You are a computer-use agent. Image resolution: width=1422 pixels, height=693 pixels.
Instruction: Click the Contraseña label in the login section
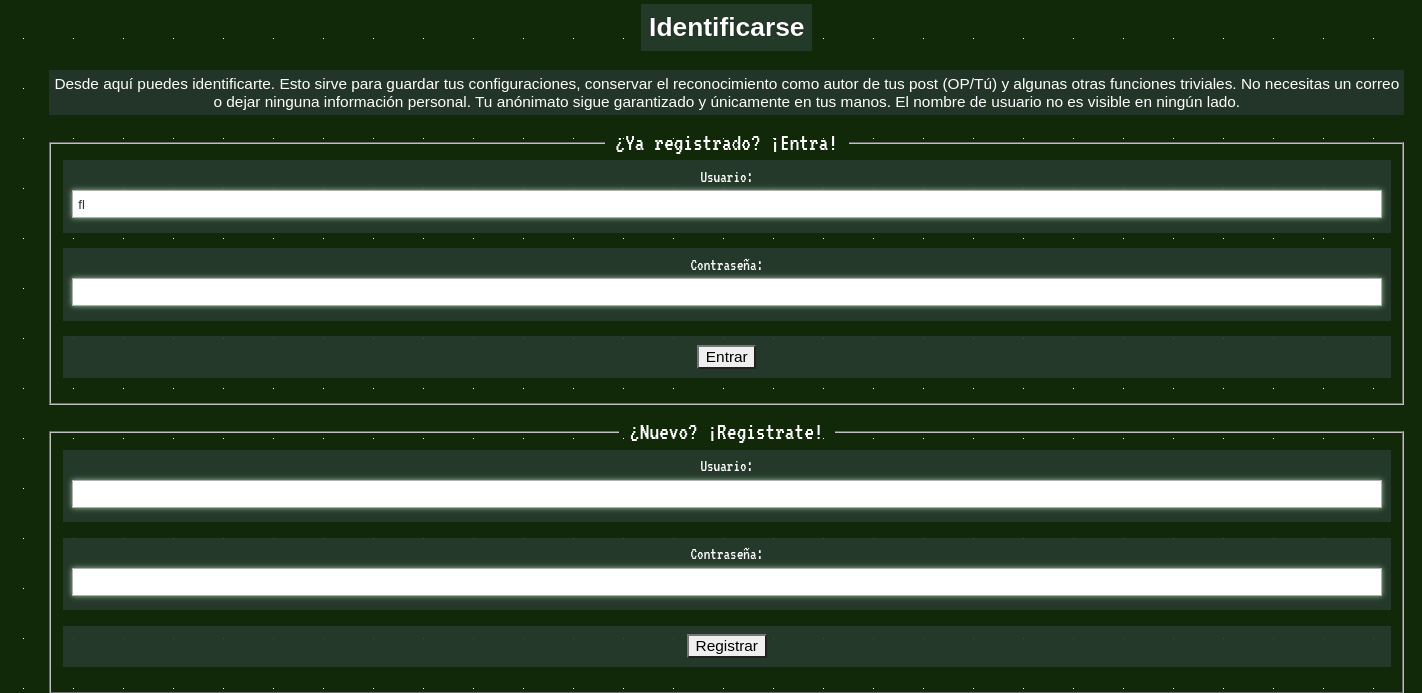[x=726, y=266]
